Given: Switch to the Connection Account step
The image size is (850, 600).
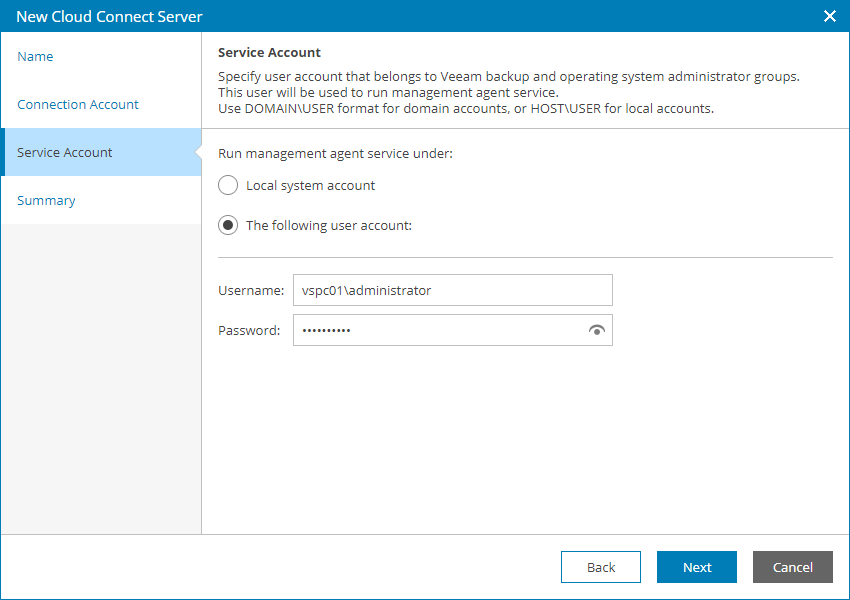Looking at the screenshot, I should [x=78, y=104].
